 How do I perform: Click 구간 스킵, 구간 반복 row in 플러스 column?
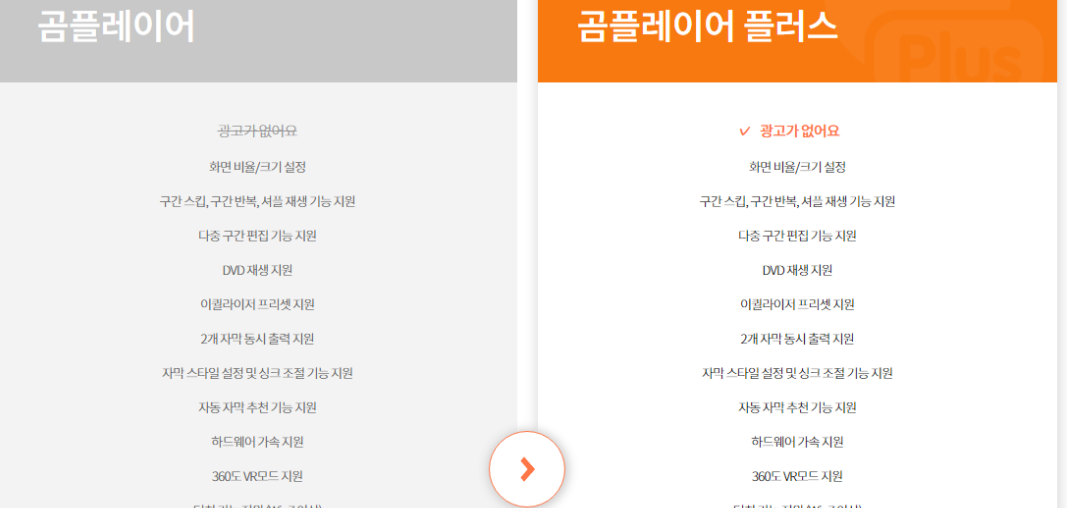[x=797, y=201]
